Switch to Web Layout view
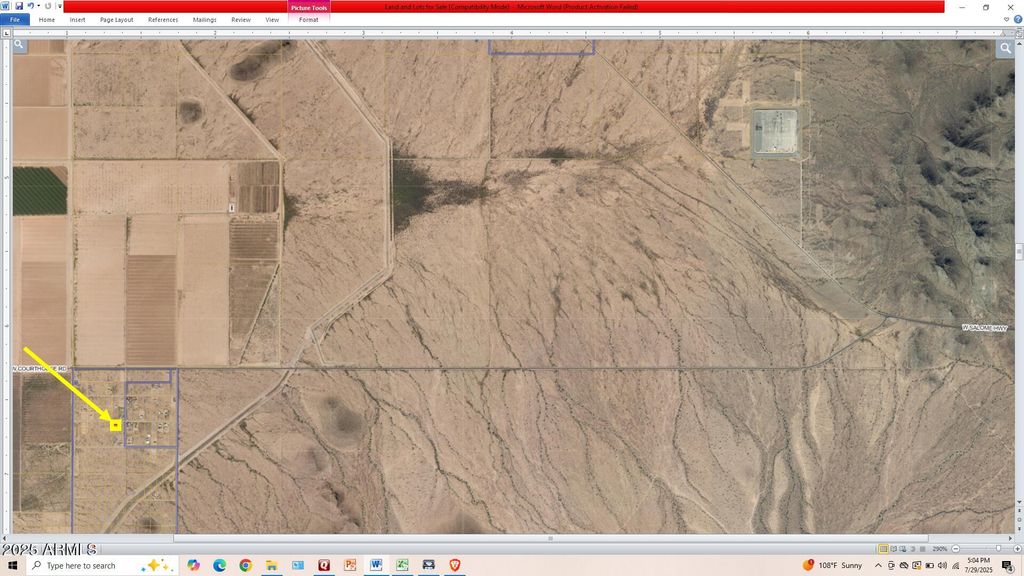The width and height of the screenshot is (1024, 576). pos(902,548)
